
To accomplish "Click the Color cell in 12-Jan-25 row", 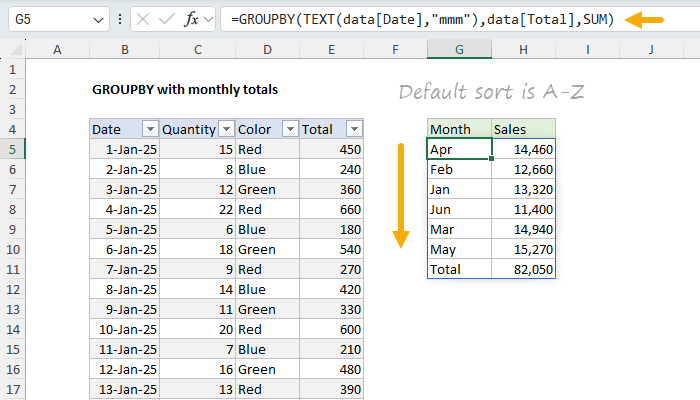I will pyautogui.click(x=267, y=369).
